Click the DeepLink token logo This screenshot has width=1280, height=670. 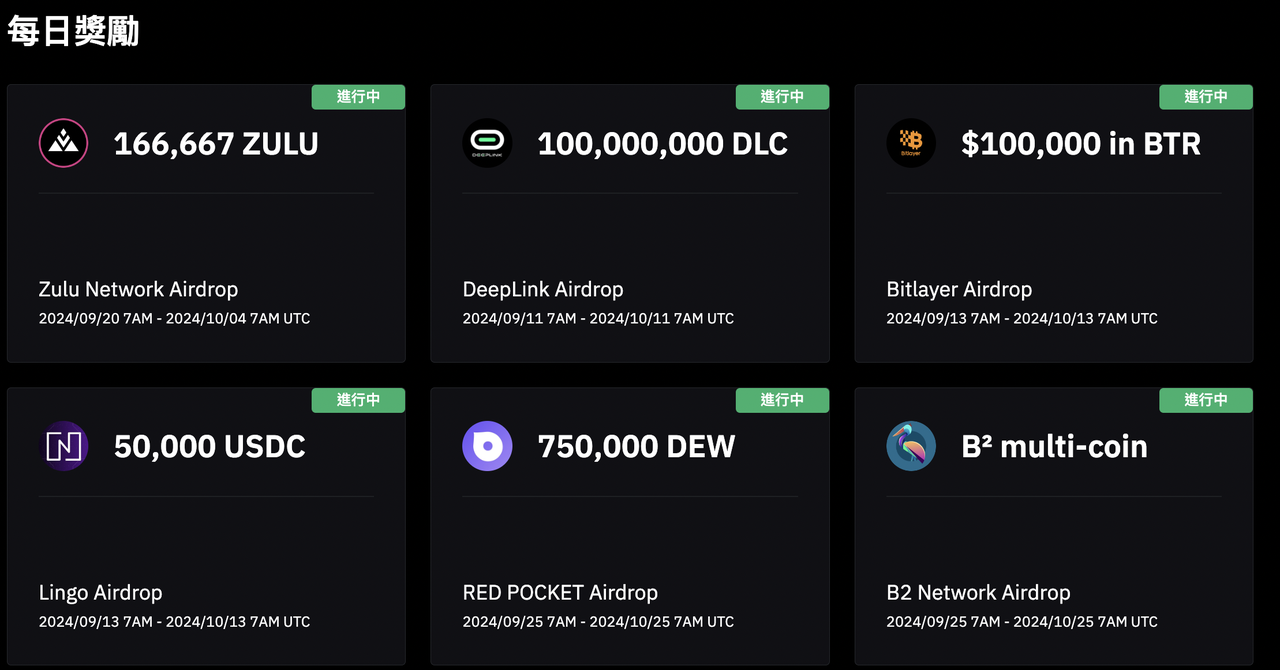point(487,143)
